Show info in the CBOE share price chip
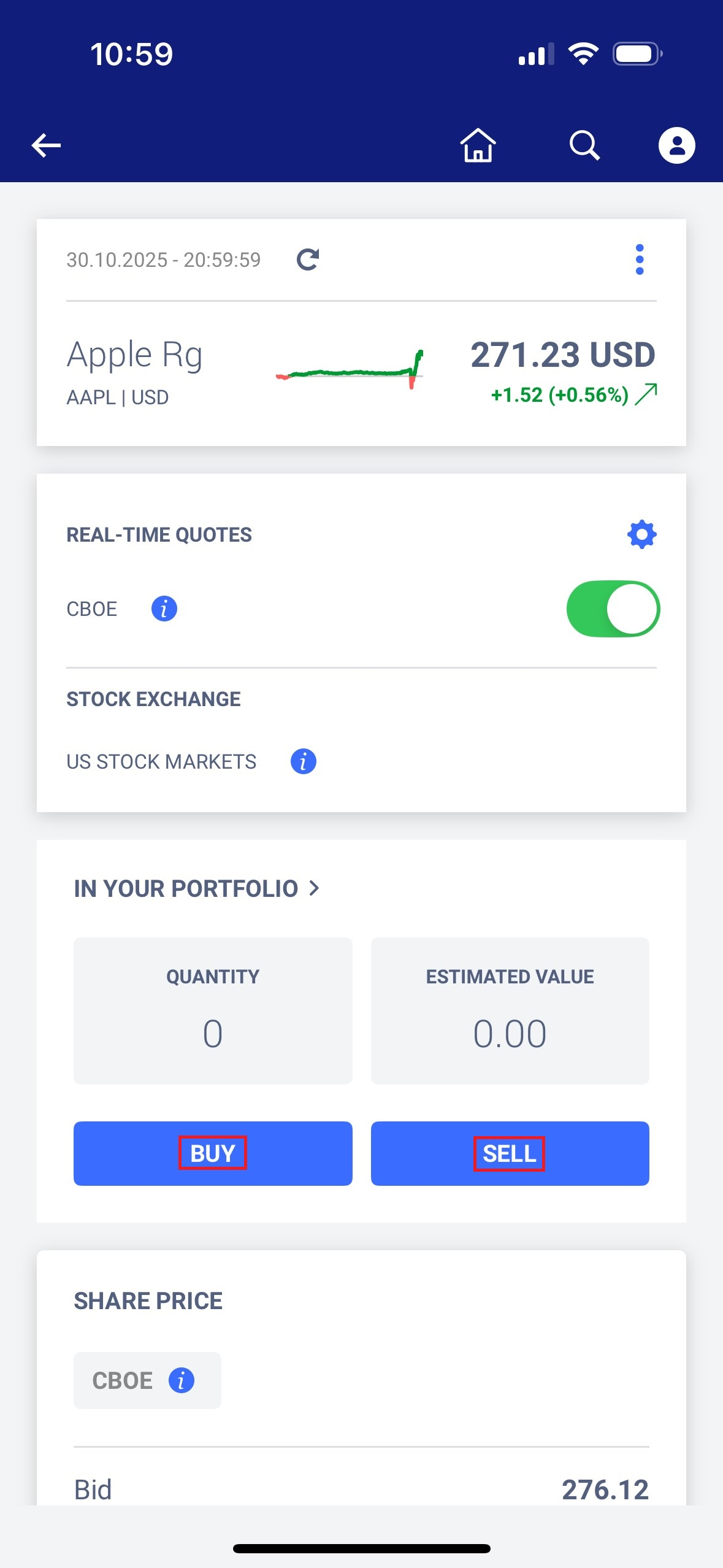The image size is (723, 1568). click(x=182, y=1380)
